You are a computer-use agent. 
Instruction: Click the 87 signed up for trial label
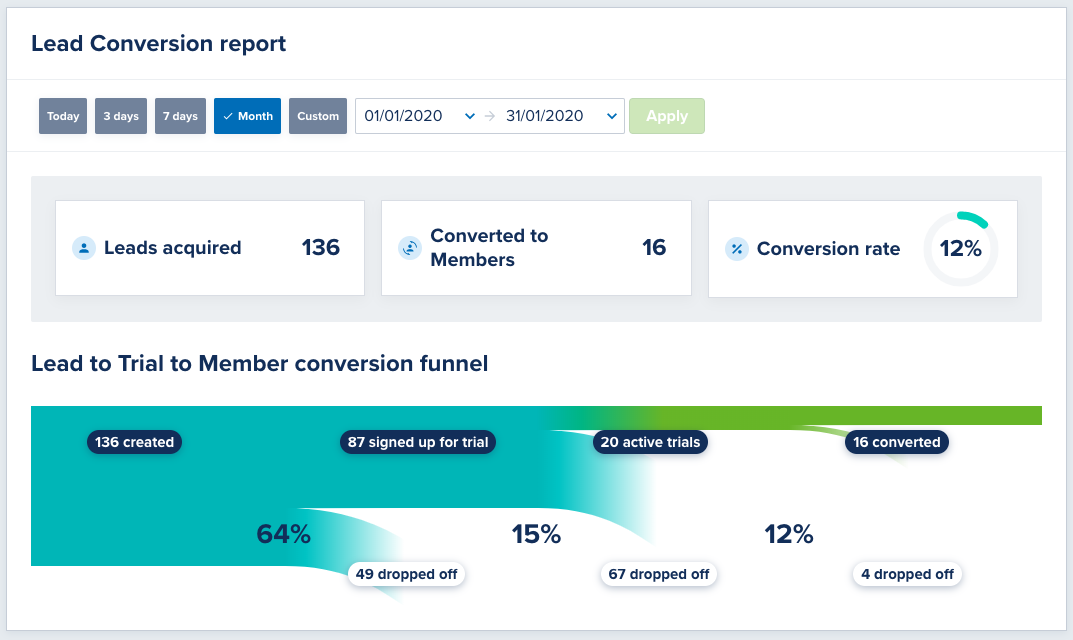tap(418, 442)
